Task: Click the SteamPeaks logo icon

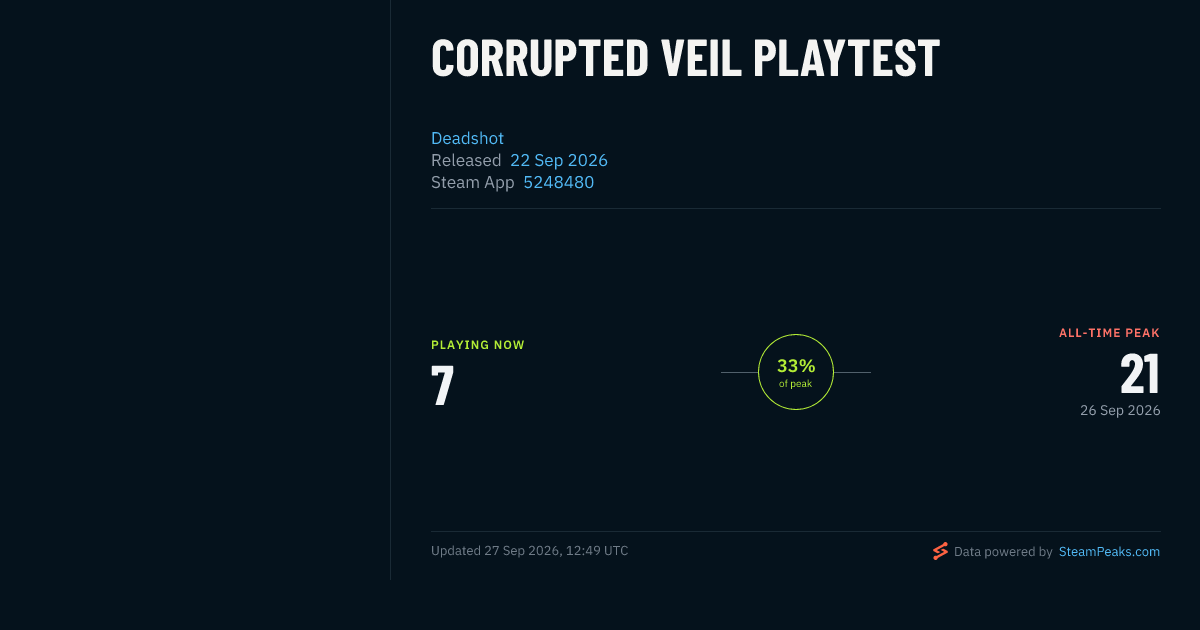Action: point(940,551)
